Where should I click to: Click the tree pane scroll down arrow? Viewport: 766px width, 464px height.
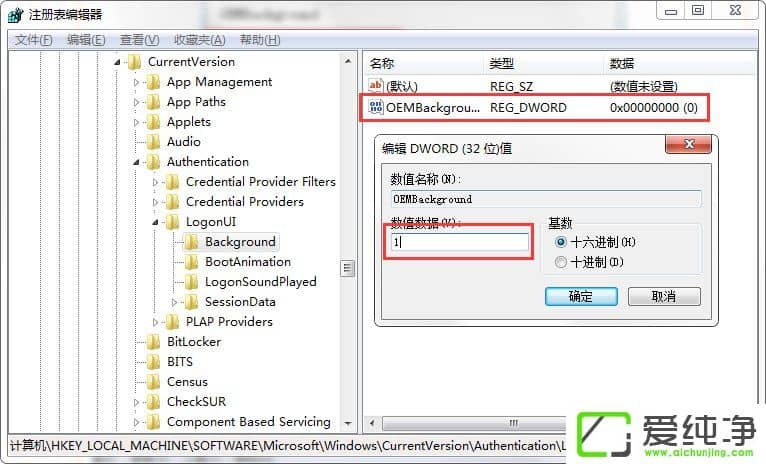(x=348, y=423)
